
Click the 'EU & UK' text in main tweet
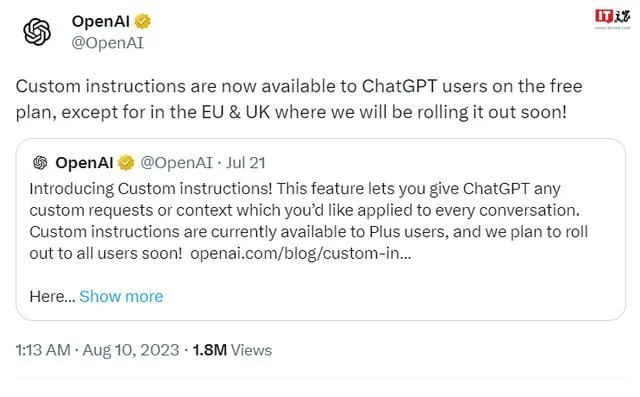[x=236, y=112]
